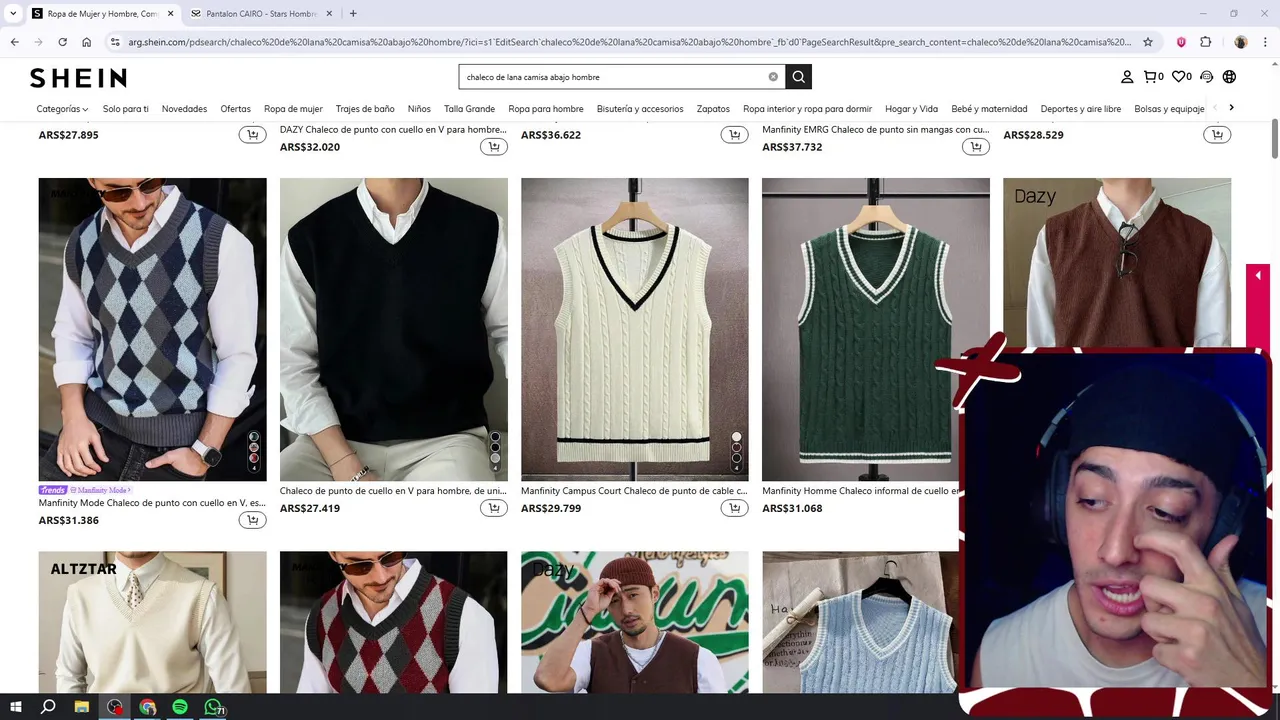
Task: Add ARS$28.529 item to cart
Action: [x=1217, y=135]
